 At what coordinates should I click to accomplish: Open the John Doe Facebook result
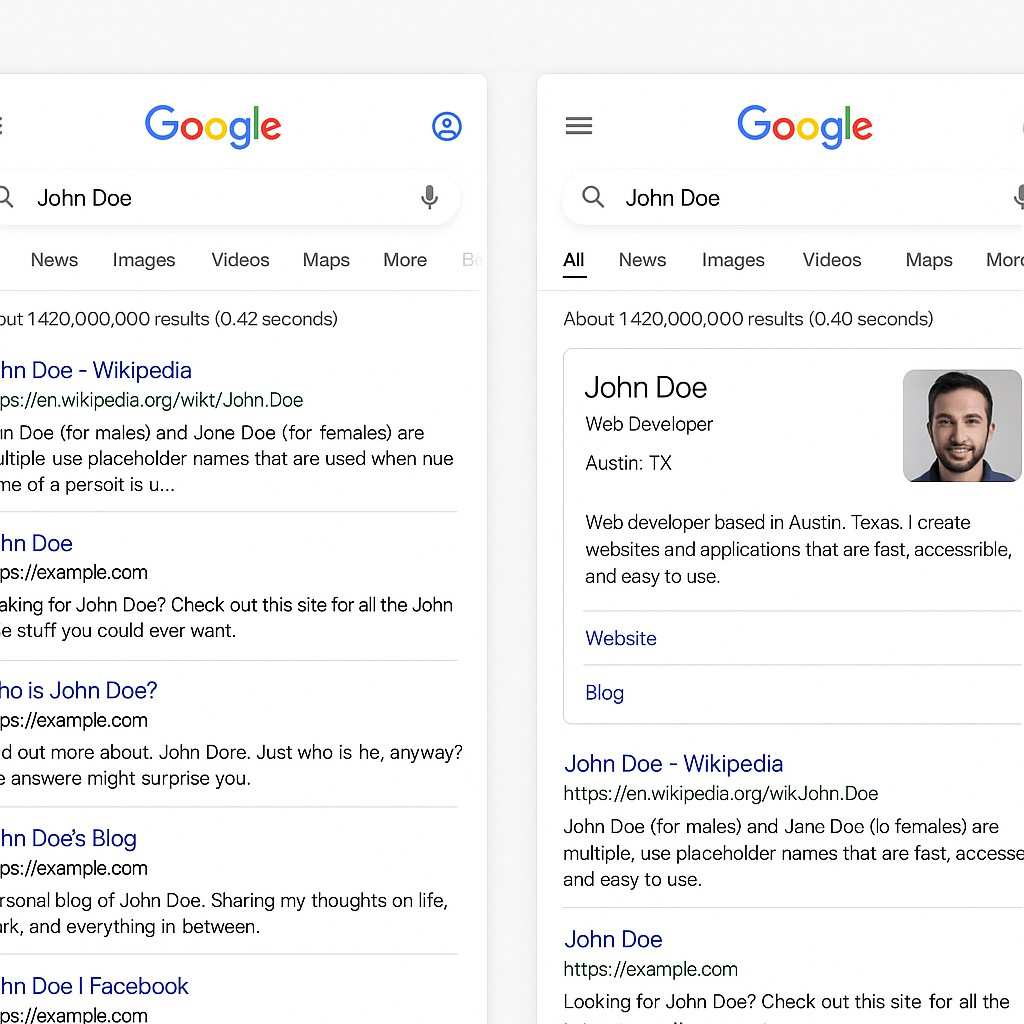95,986
